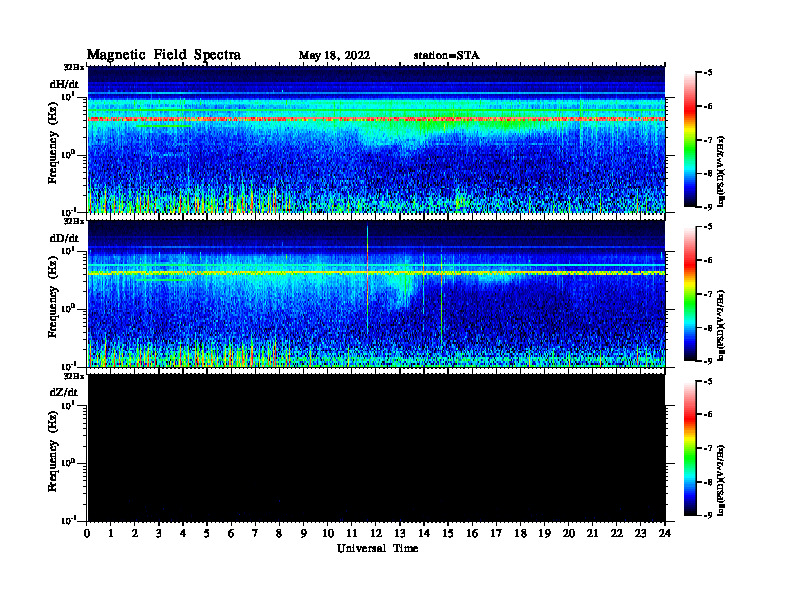Click hour tick label '13' on time axis
This screenshot has height=612, width=792.
coord(400,534)
